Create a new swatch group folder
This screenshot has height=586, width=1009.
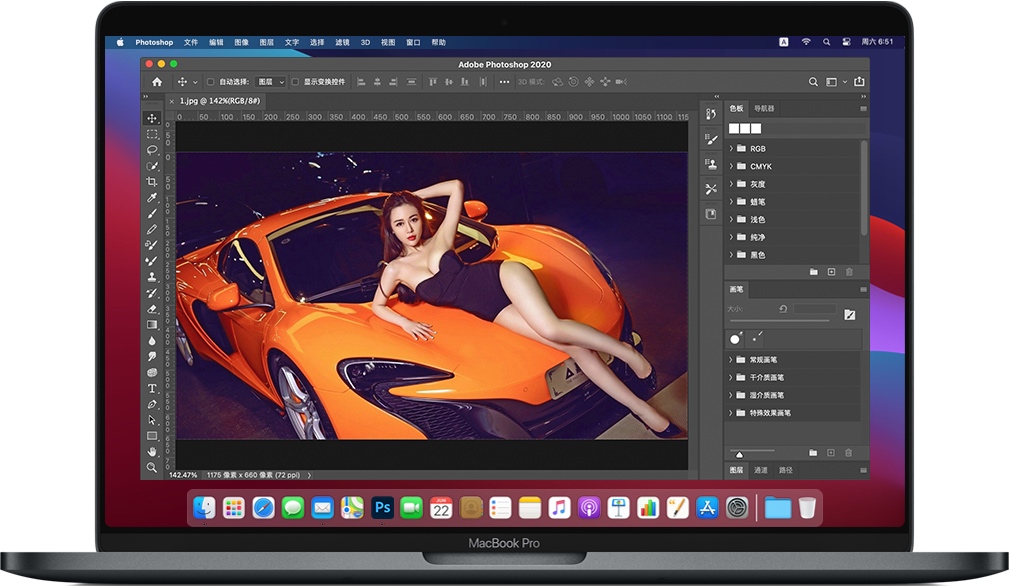pyautogui.click(x=814, y=271)
